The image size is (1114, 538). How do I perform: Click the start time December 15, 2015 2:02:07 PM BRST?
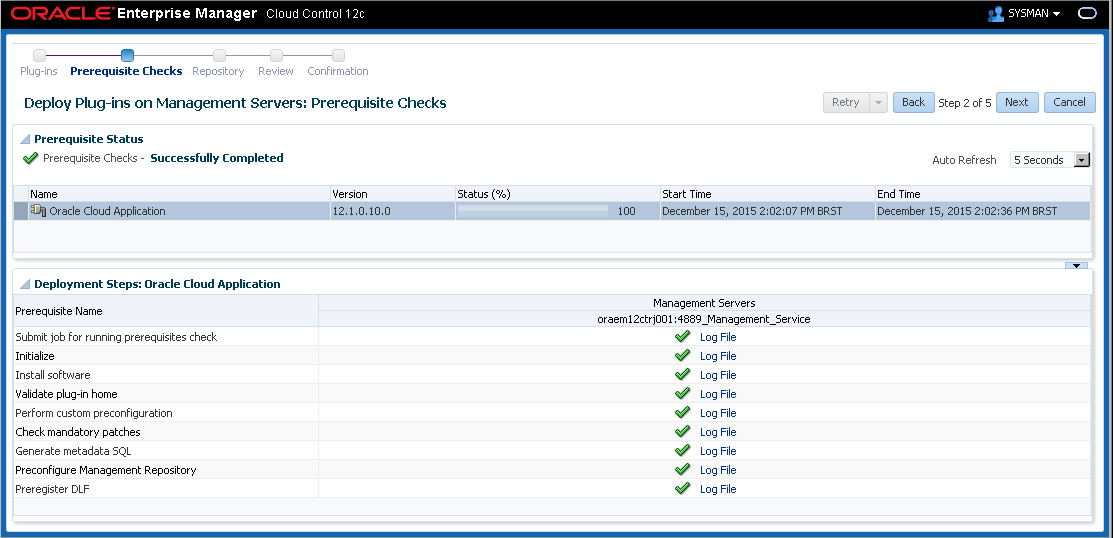[x=752, y=211]
